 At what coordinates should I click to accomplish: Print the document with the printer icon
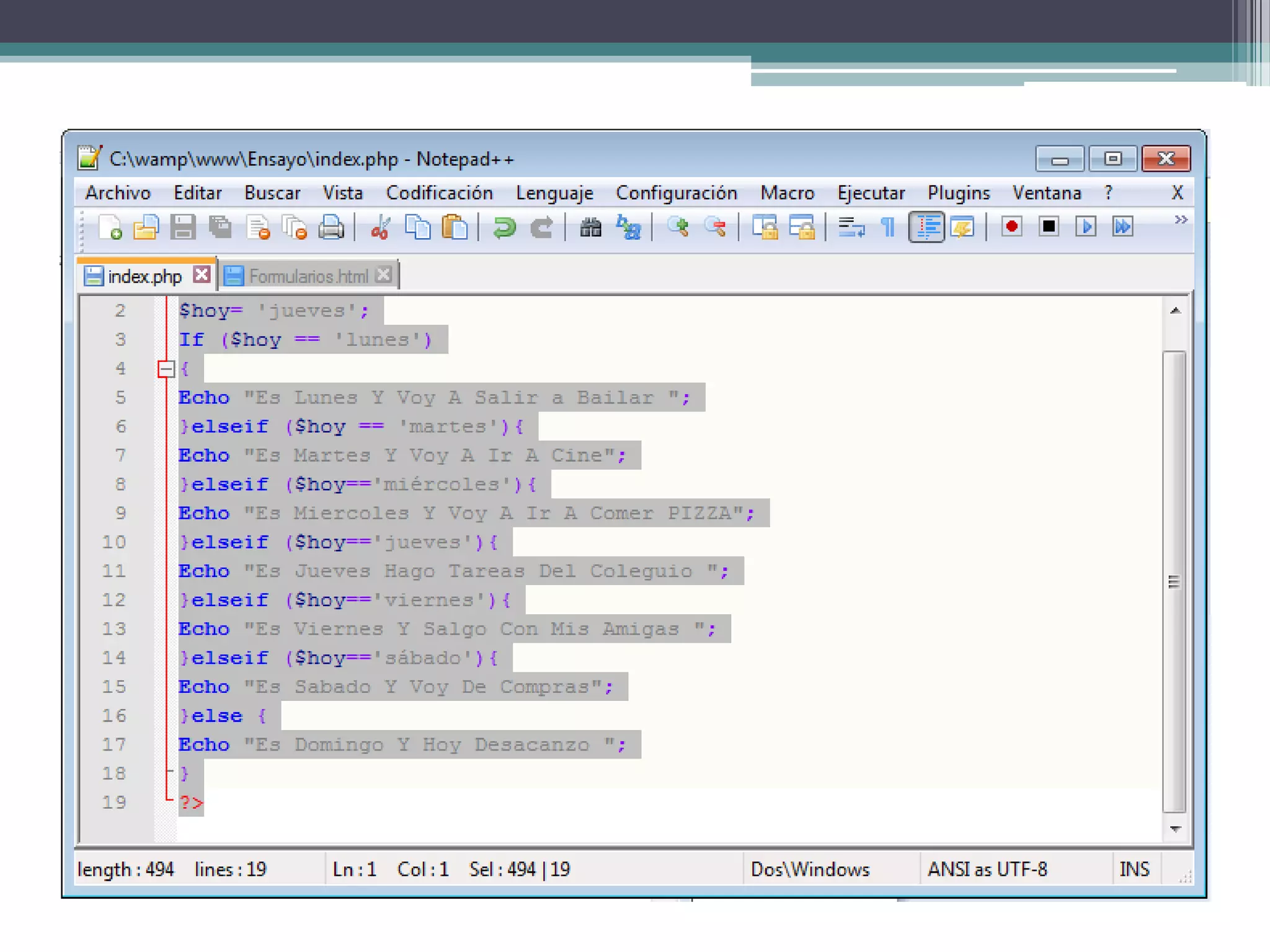tap(331, 227)
